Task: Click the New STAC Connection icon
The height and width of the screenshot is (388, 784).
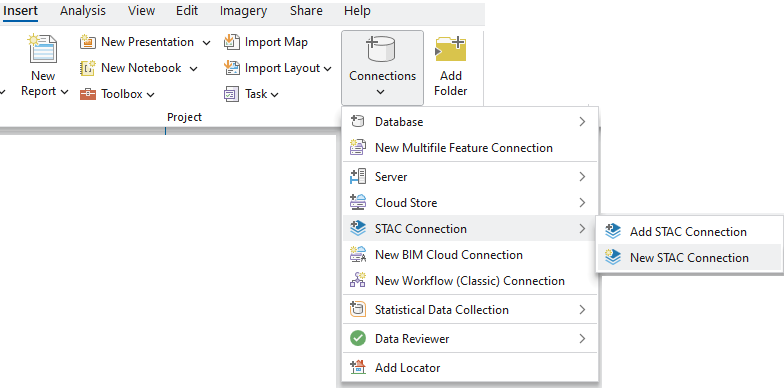Action: tap(613, 258)
